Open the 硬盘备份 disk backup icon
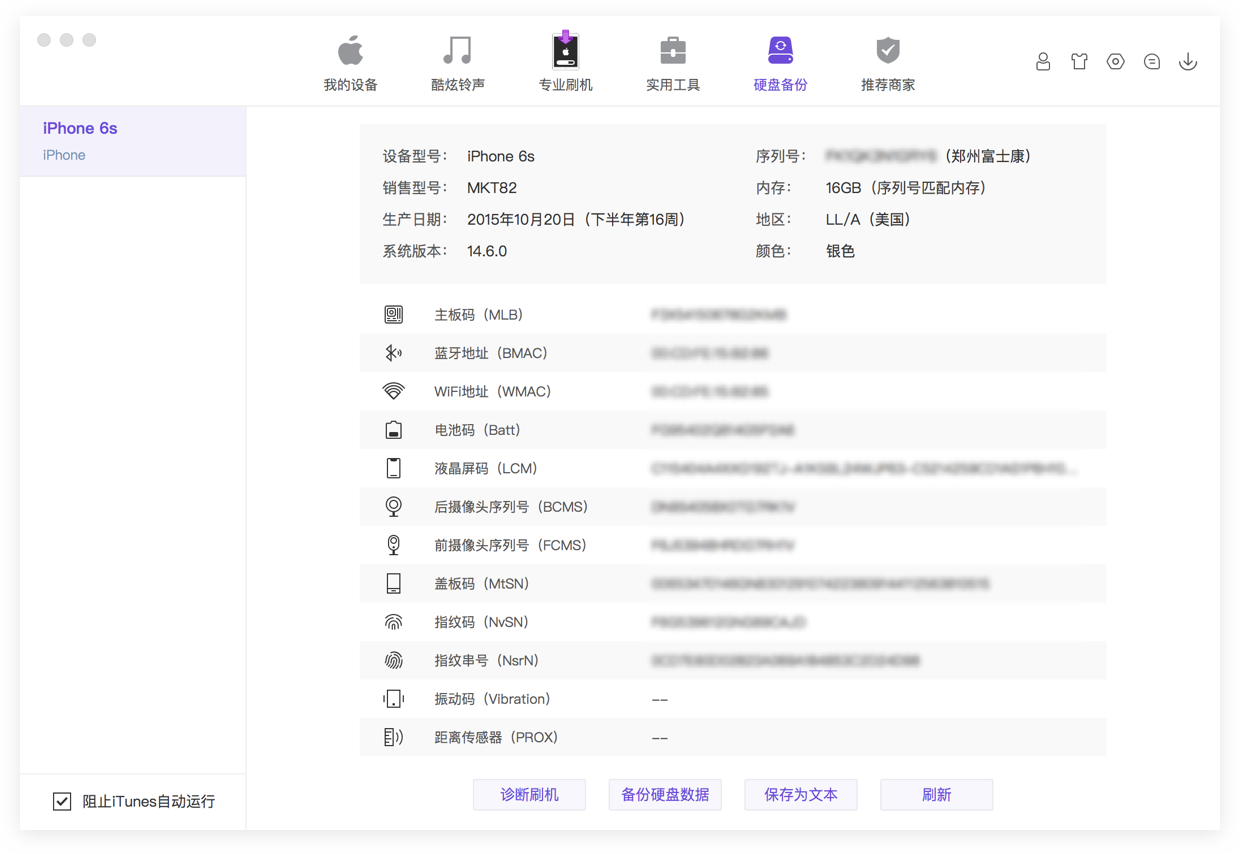This screenshot has width=1240, height=854. 780,49
